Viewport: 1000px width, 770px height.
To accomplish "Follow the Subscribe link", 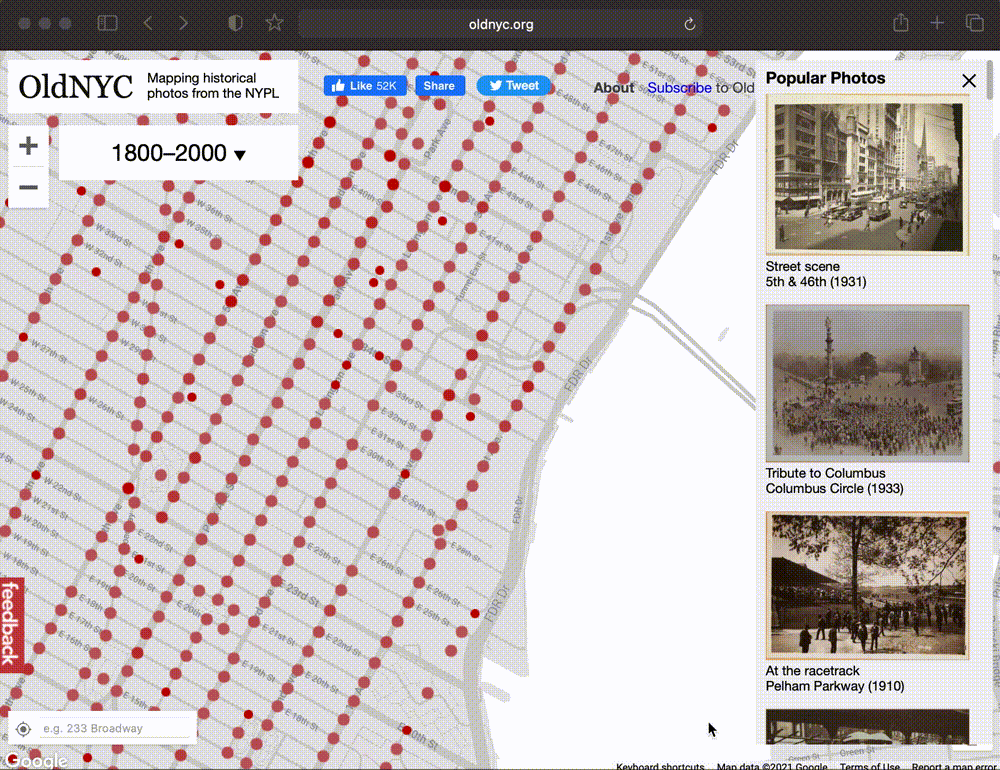I will (679, 87).
